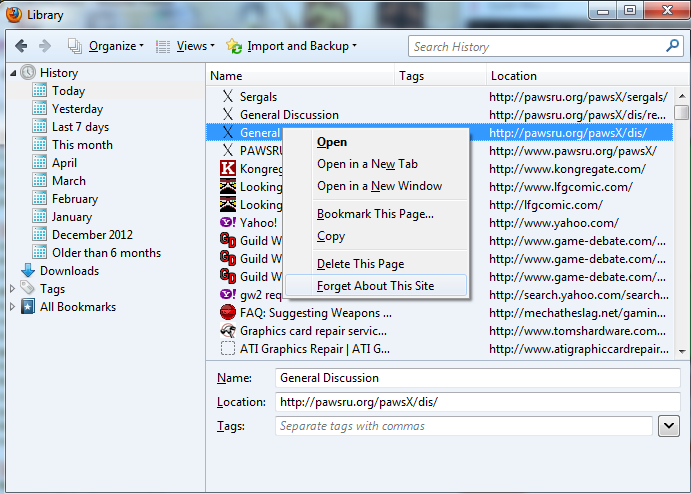Select Today in history tree

(68, 91)
